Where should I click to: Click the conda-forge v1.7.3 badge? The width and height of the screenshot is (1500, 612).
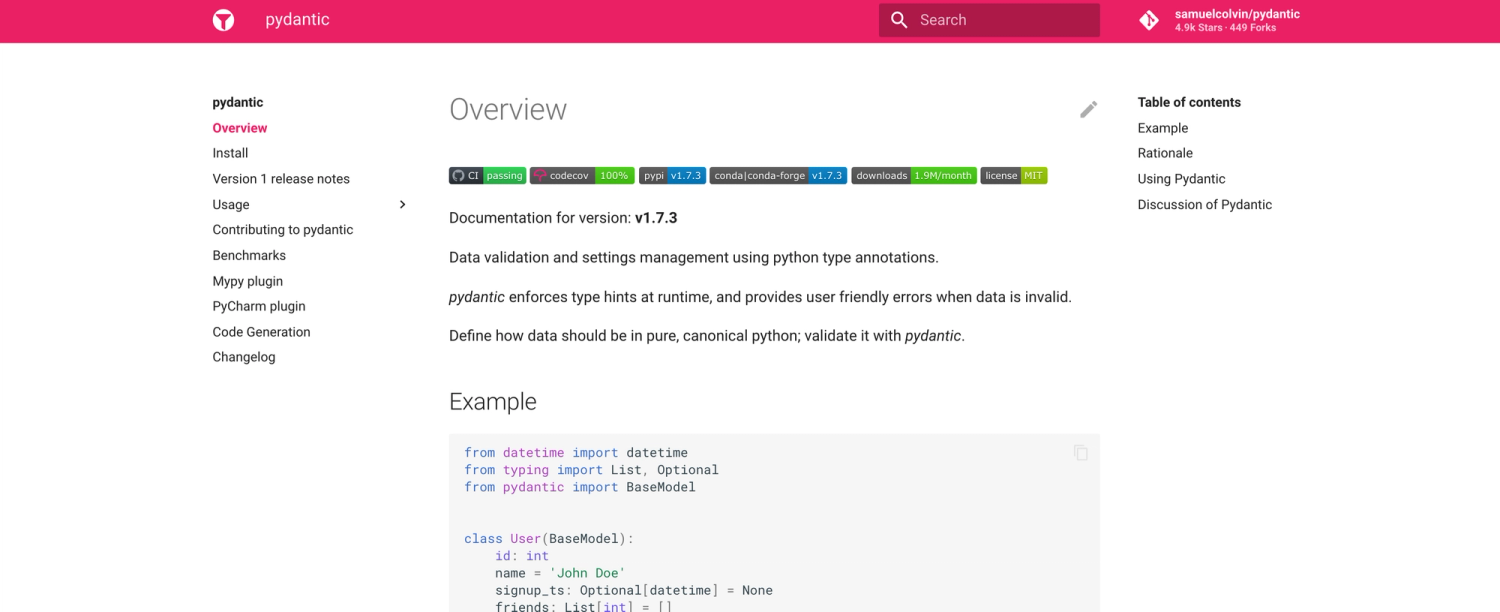pyautogui.click(x=778, y=175)
